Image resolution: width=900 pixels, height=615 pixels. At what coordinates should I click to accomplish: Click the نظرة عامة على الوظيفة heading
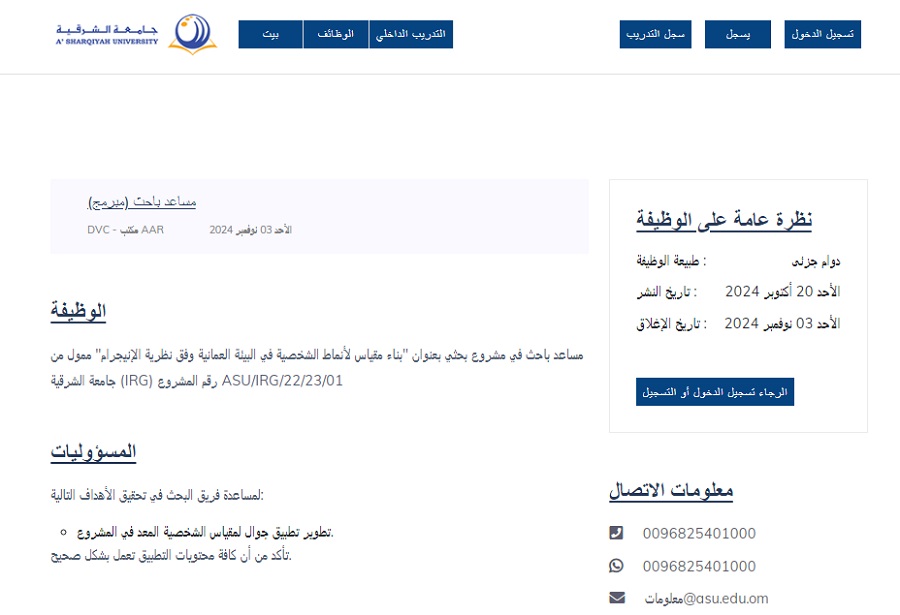point(724,219)
